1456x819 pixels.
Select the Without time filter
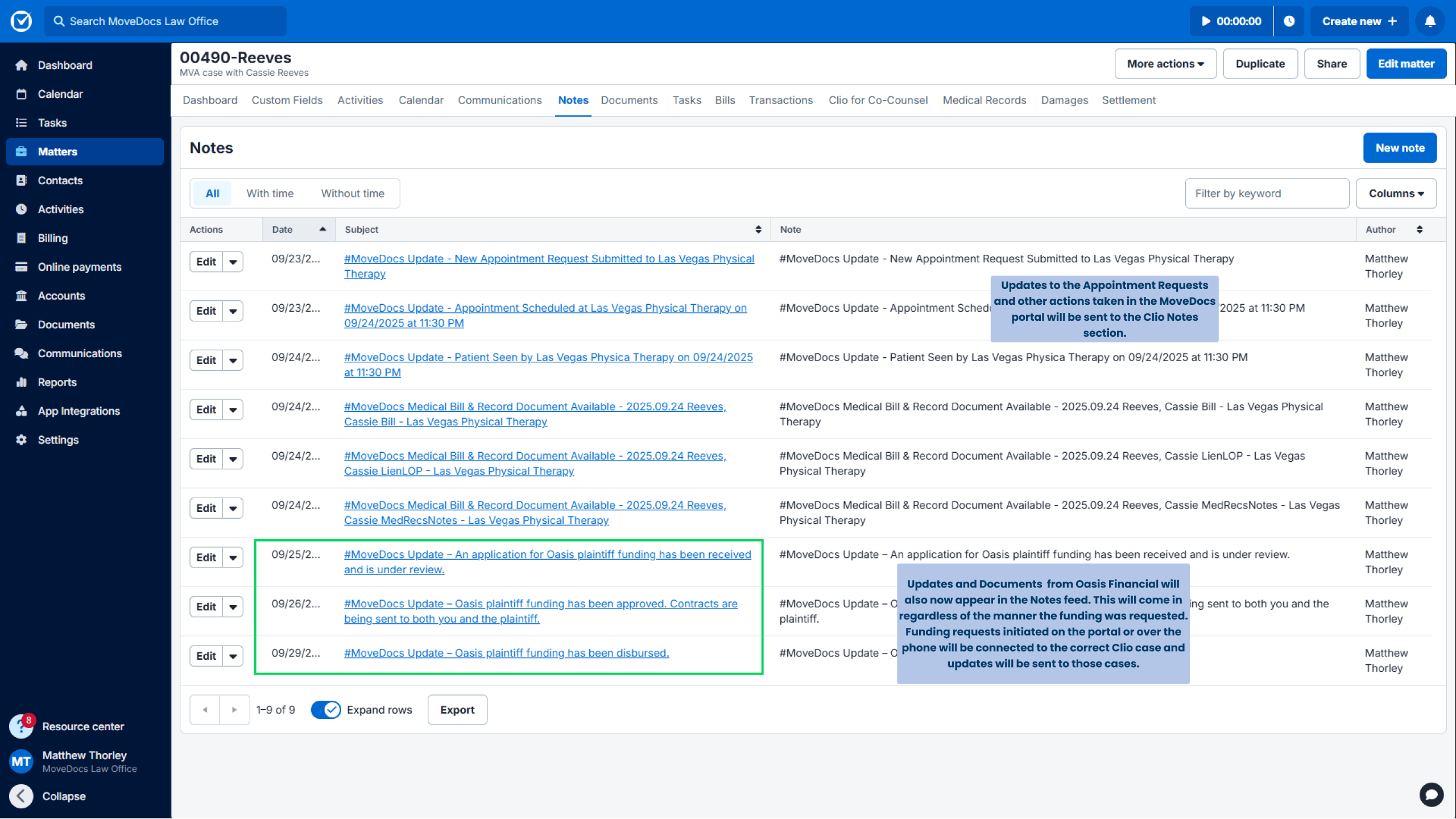[353, 193]
